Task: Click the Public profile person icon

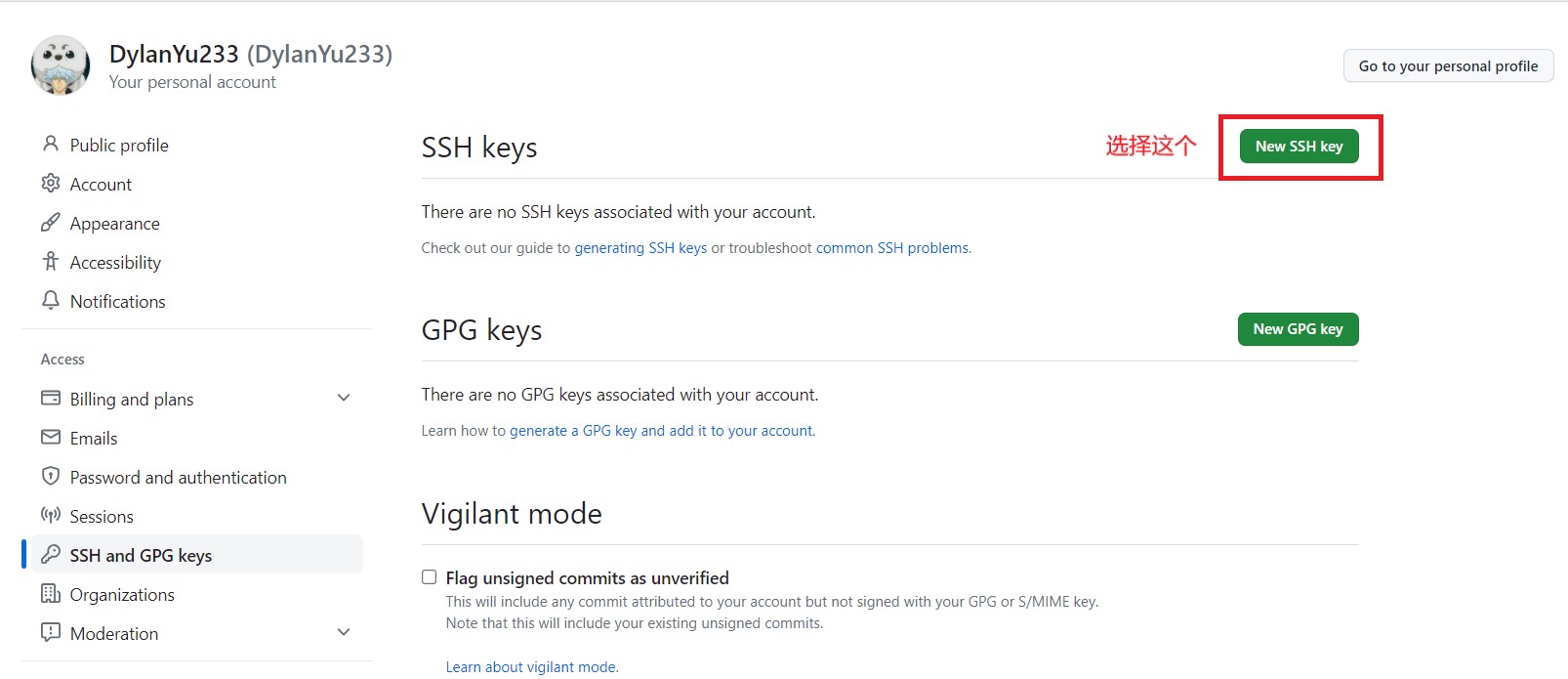Action: point(51,145)
